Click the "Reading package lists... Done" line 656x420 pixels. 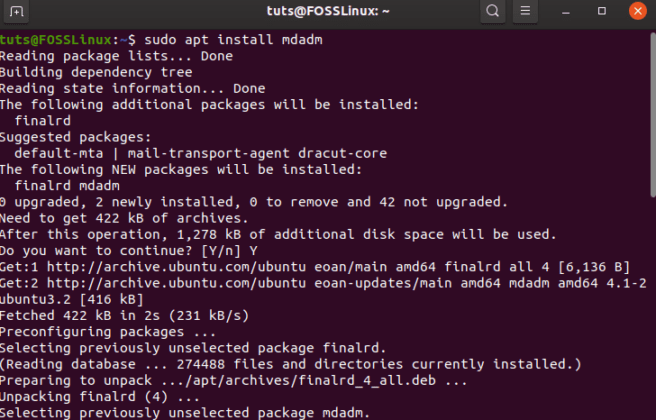pos(116,56)
